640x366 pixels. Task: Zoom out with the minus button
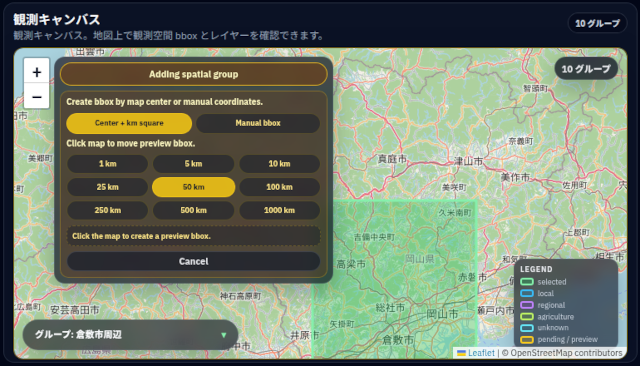pyautogui.click(x=37, y=97)
